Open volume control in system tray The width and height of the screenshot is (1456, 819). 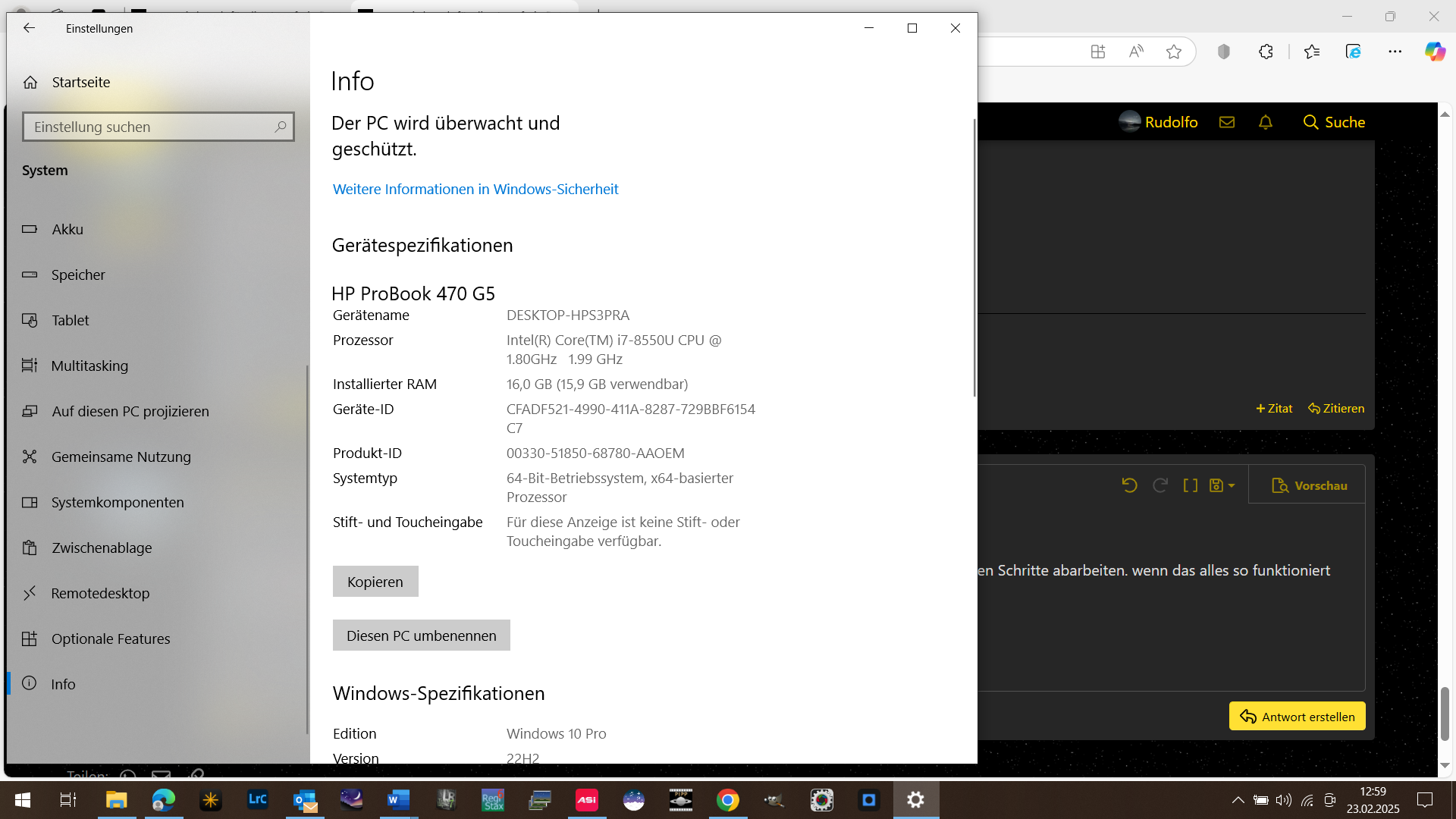(x=1283, y=800)
